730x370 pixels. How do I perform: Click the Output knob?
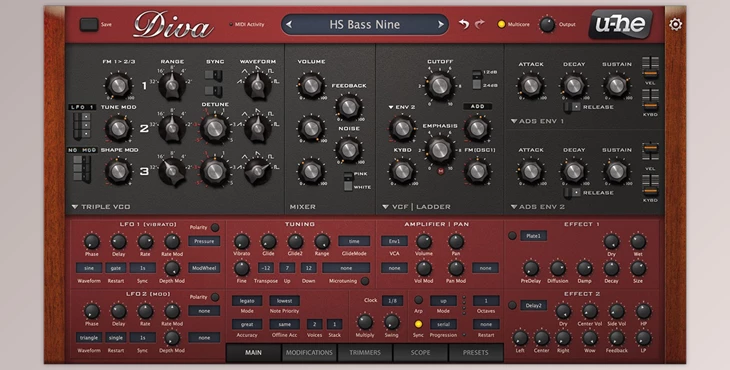[x=547, y=25]
